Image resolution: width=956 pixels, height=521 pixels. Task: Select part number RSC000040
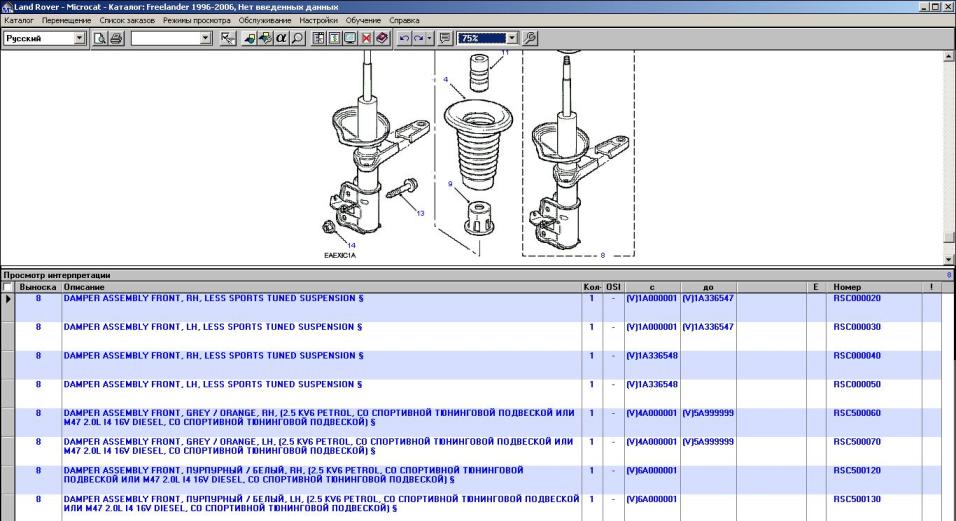click(857, 355)
